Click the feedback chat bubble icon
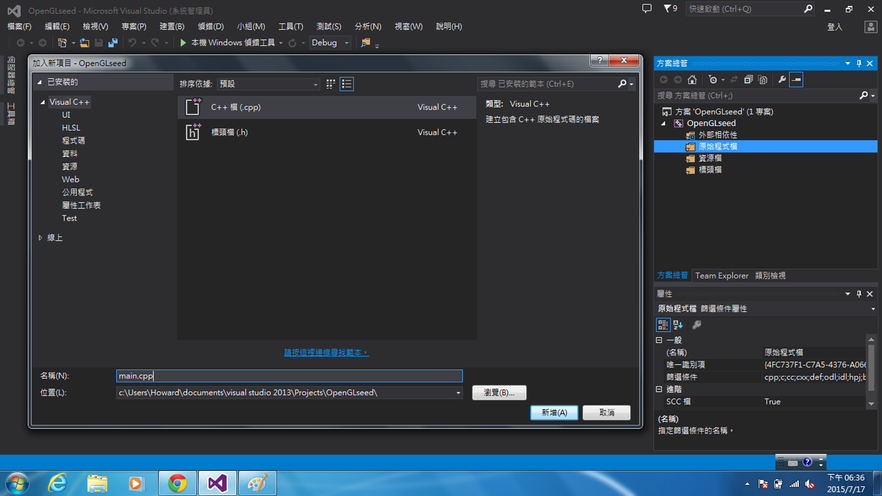Image resolution: width=882 pixels, height=496 pixels. point(647,8)
